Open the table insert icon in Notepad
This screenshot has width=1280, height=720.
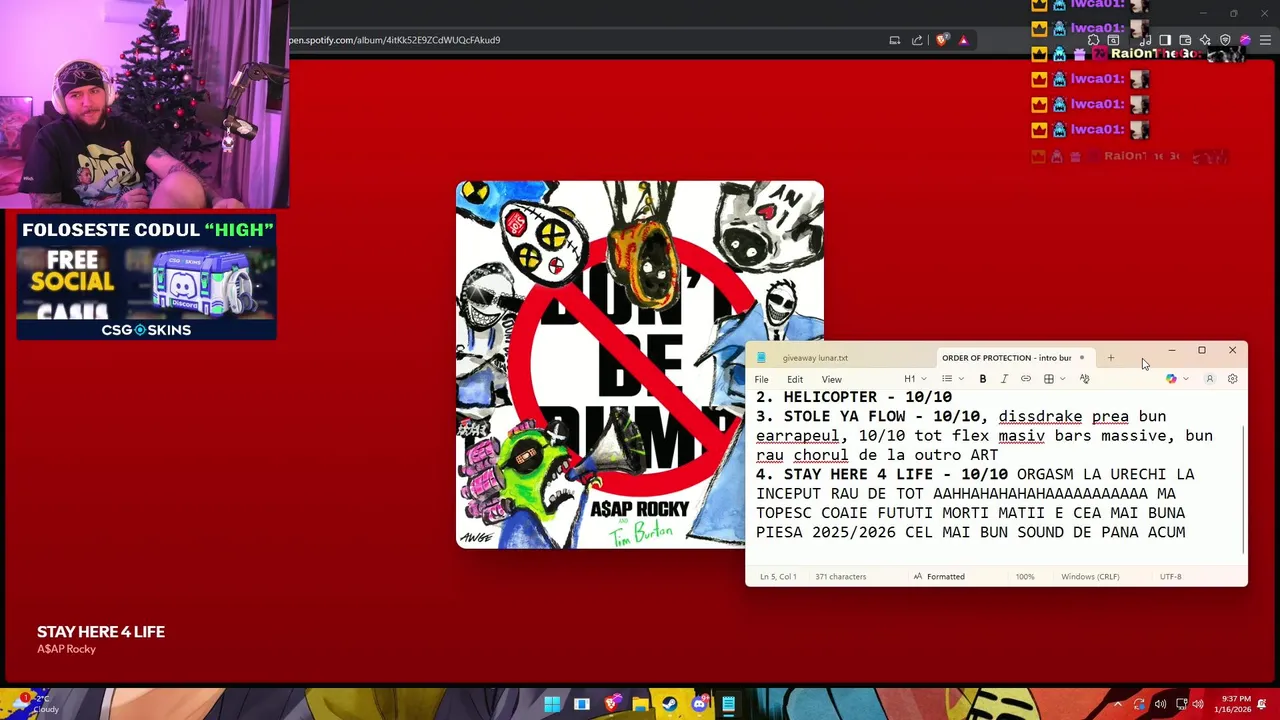1048,379
